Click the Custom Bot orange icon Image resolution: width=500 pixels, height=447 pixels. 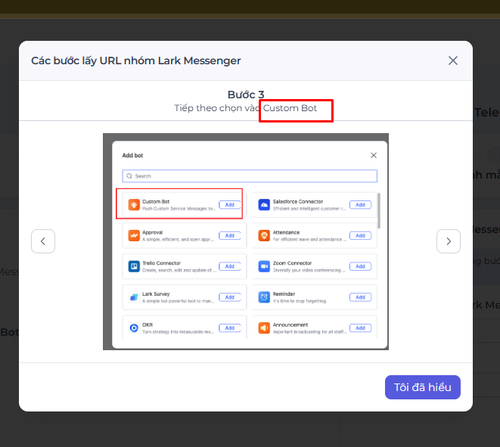point(134,205)
